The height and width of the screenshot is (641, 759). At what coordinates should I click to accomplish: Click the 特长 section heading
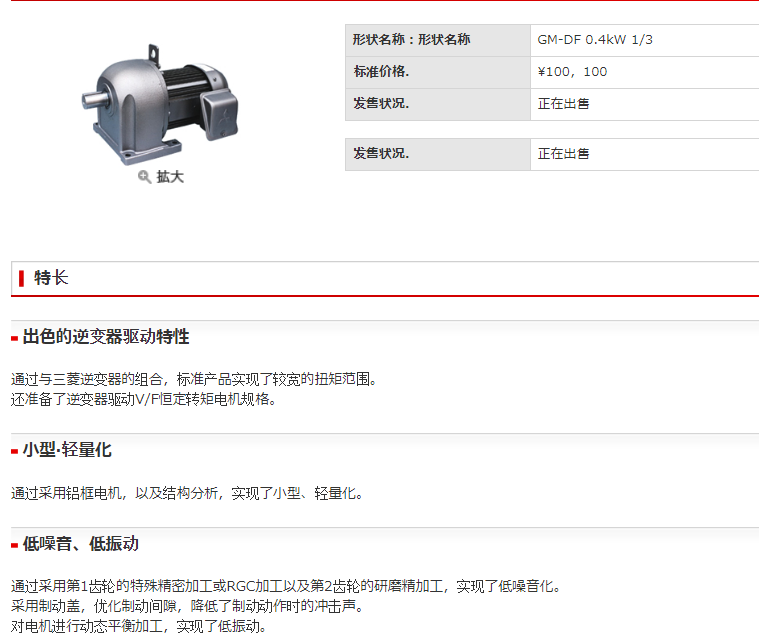tap(51, 278)
